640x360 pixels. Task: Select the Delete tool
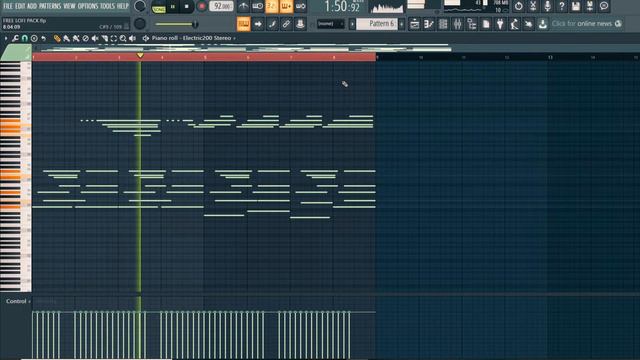[85, 38]
